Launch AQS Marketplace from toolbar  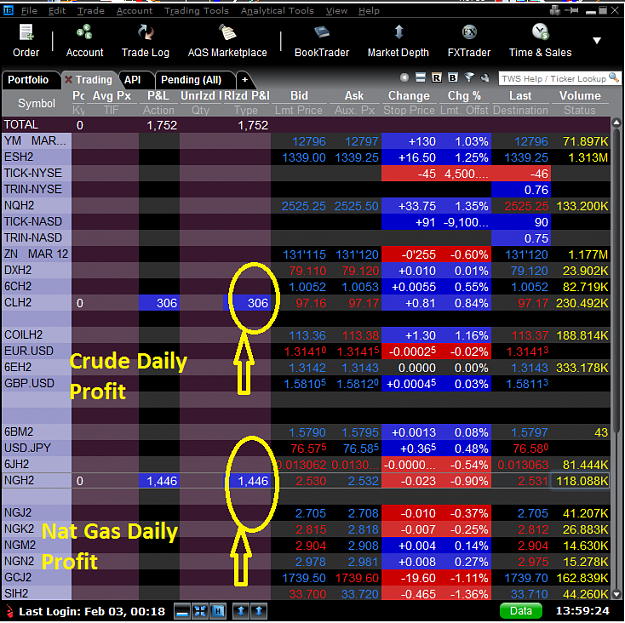tap(227, 41)
